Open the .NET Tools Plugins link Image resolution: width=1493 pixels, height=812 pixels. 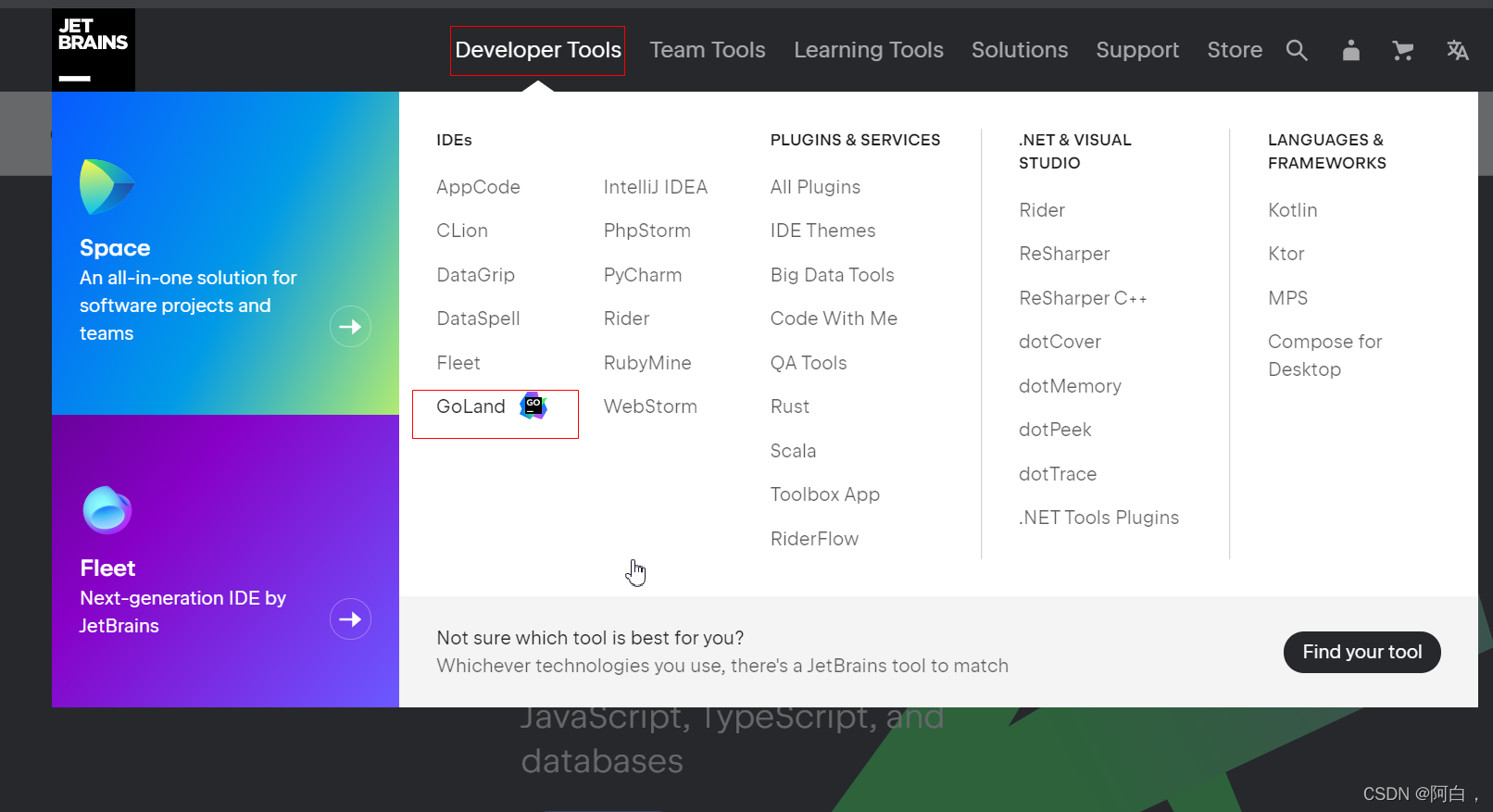coord(1098,518)
